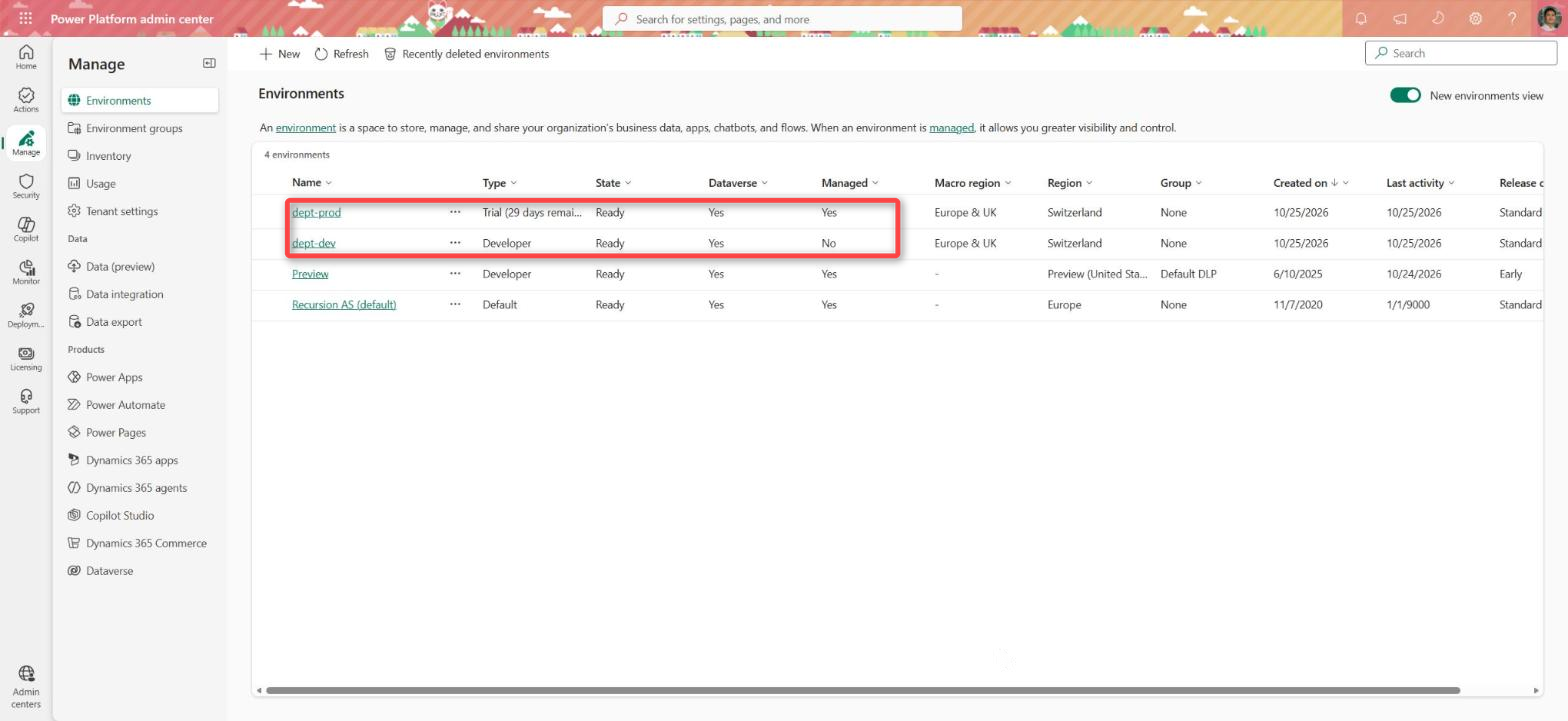Open the app launcher waffle icon
1568x721 pixels.
[25, 18]
